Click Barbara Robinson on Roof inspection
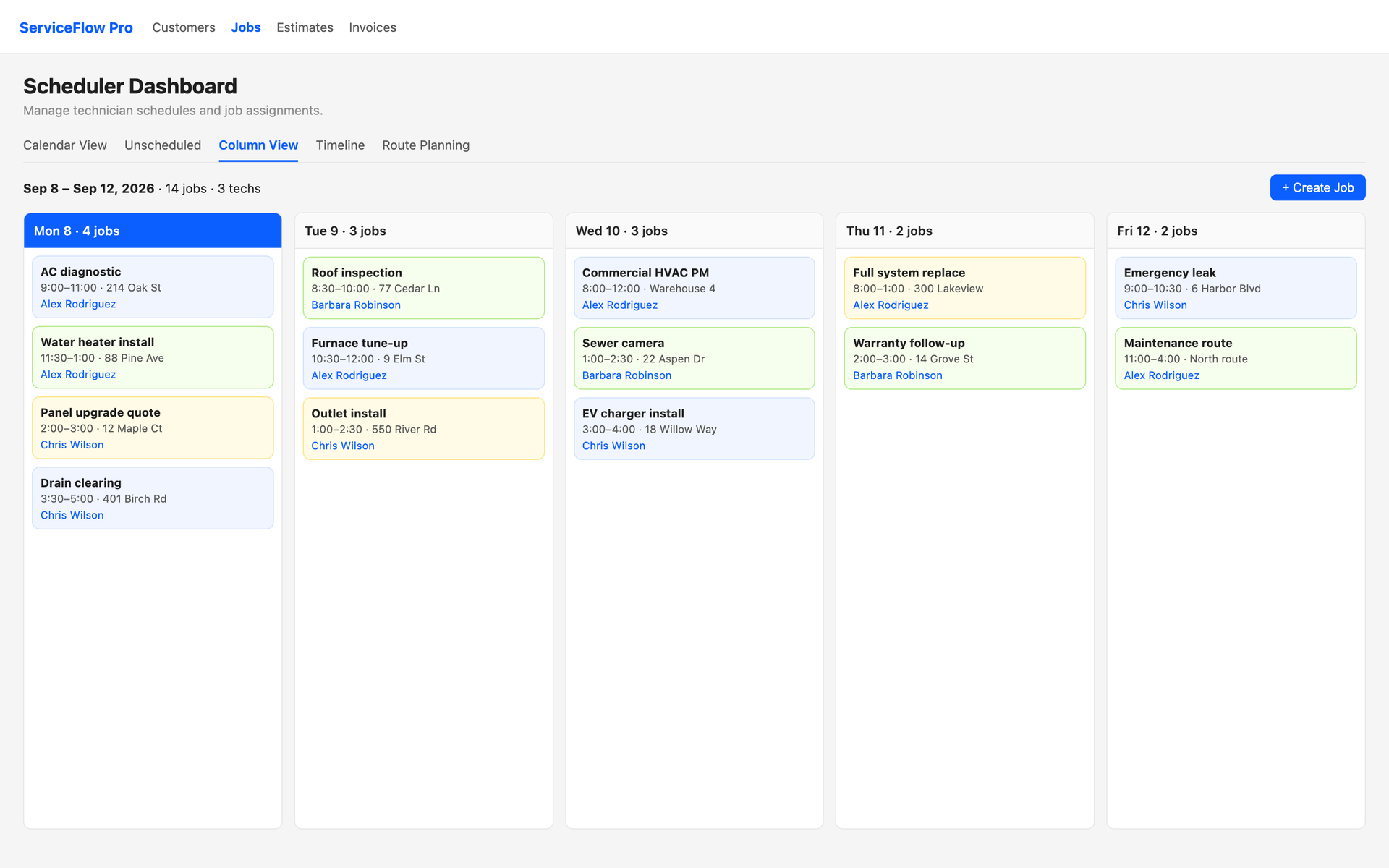This screenshot has width=1389, height=868. [356, 305]
